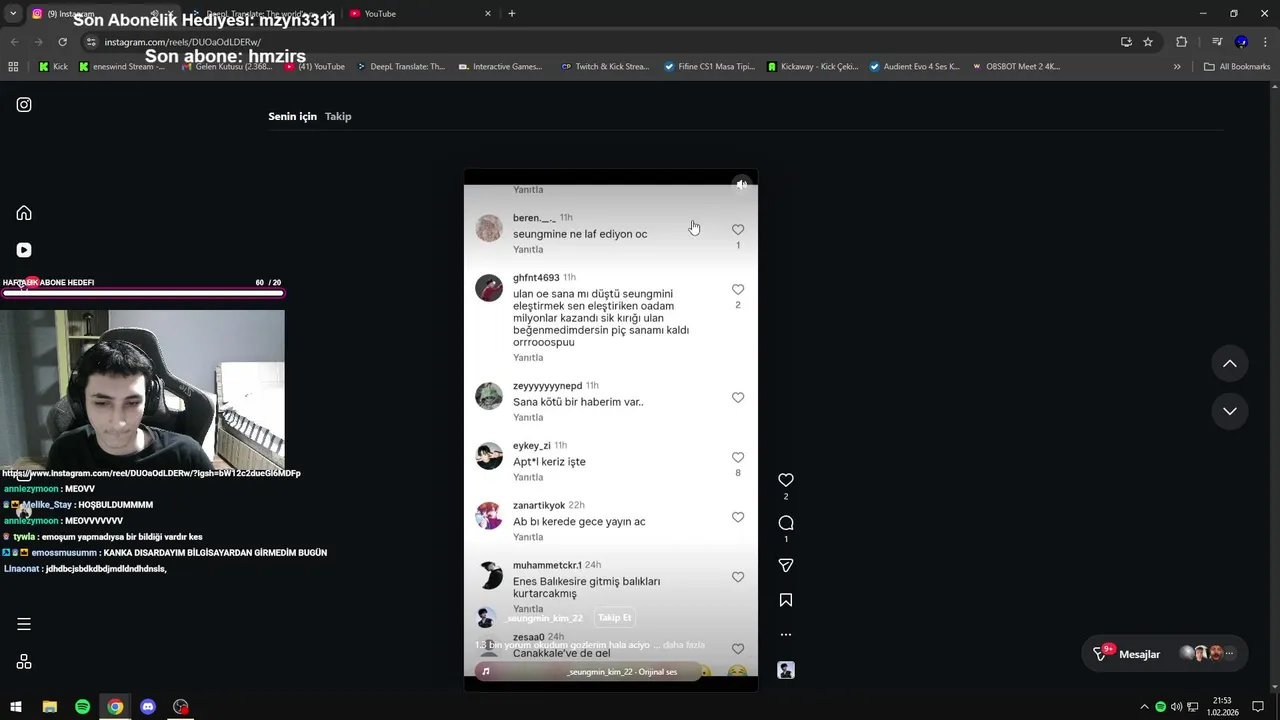Open the tab search dropdown arrow

pos(13,14)
